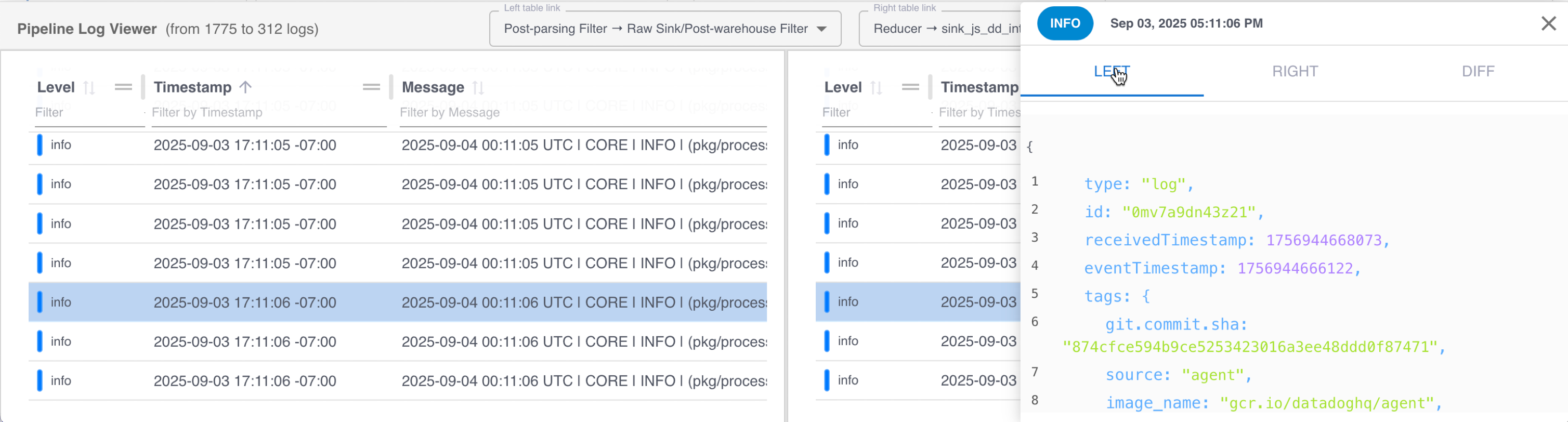
Task: Click detail timestamp Sep 03, 2025 05:11:06 PM
Action: click(1186, 23)
